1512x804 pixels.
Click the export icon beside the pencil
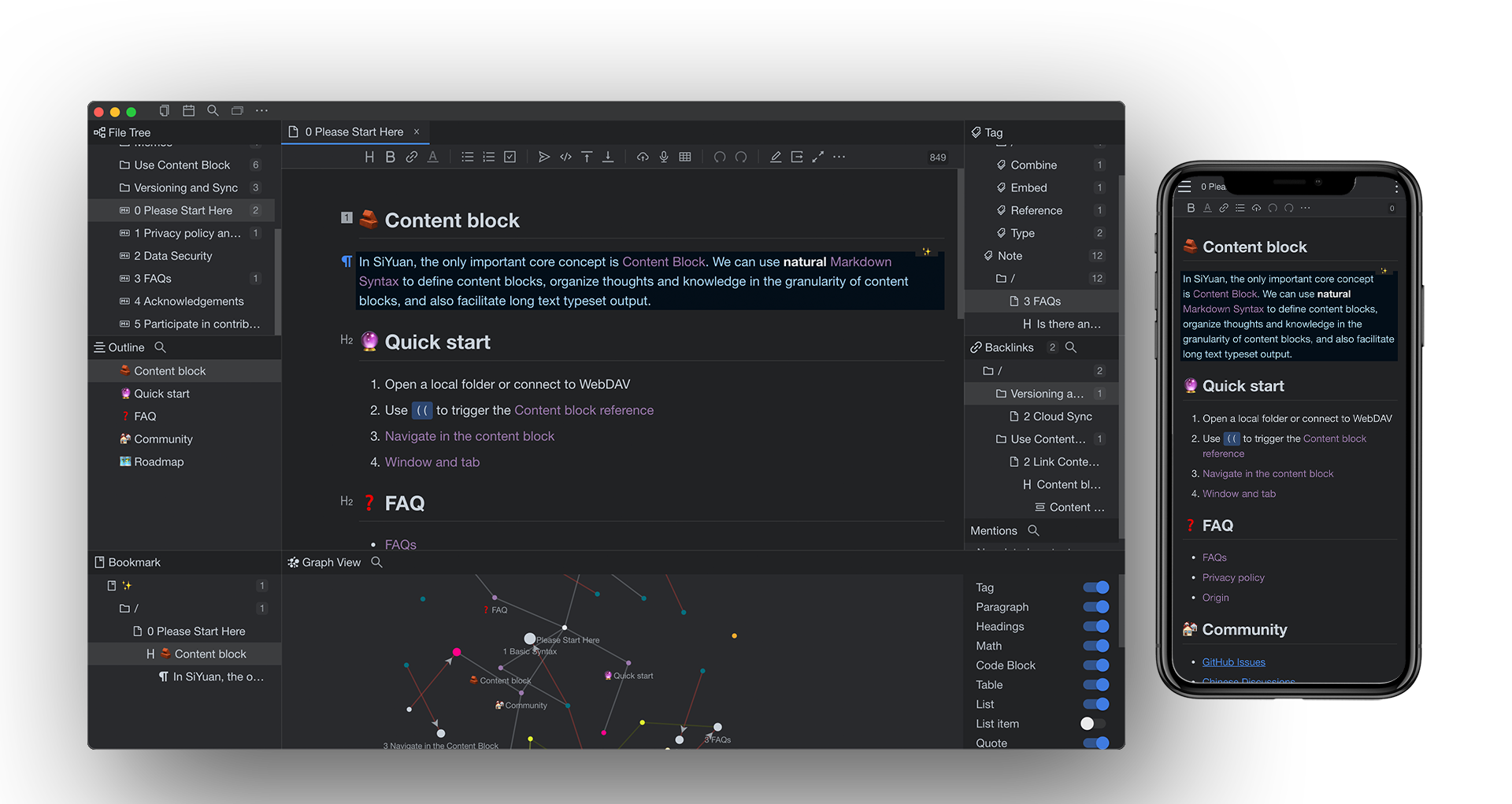[797, 157]
